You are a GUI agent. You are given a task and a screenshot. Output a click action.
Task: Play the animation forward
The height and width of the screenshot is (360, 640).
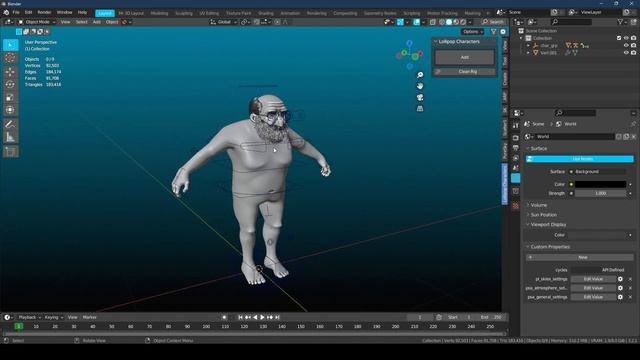(x=262, y=317)
